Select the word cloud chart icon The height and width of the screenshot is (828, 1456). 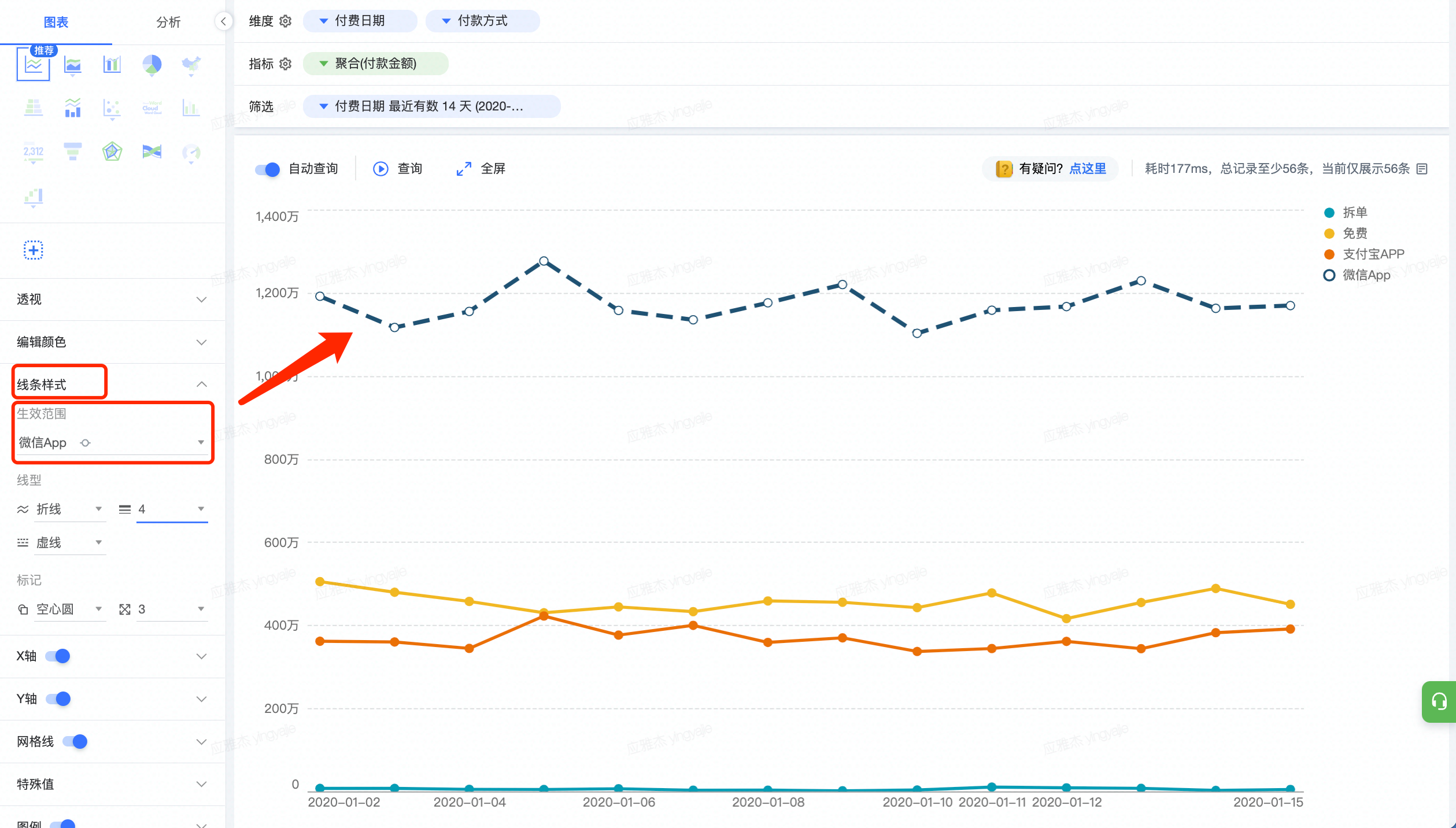point(151,108)
